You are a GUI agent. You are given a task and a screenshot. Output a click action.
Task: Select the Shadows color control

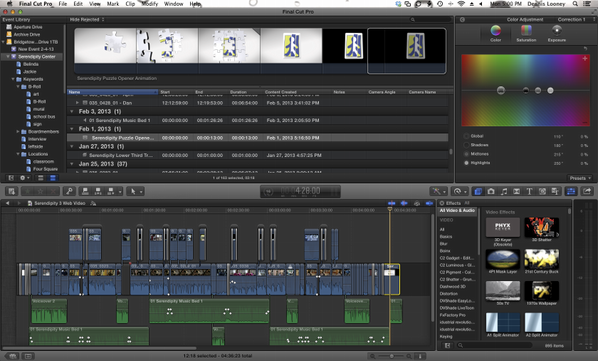coord(466,145)
